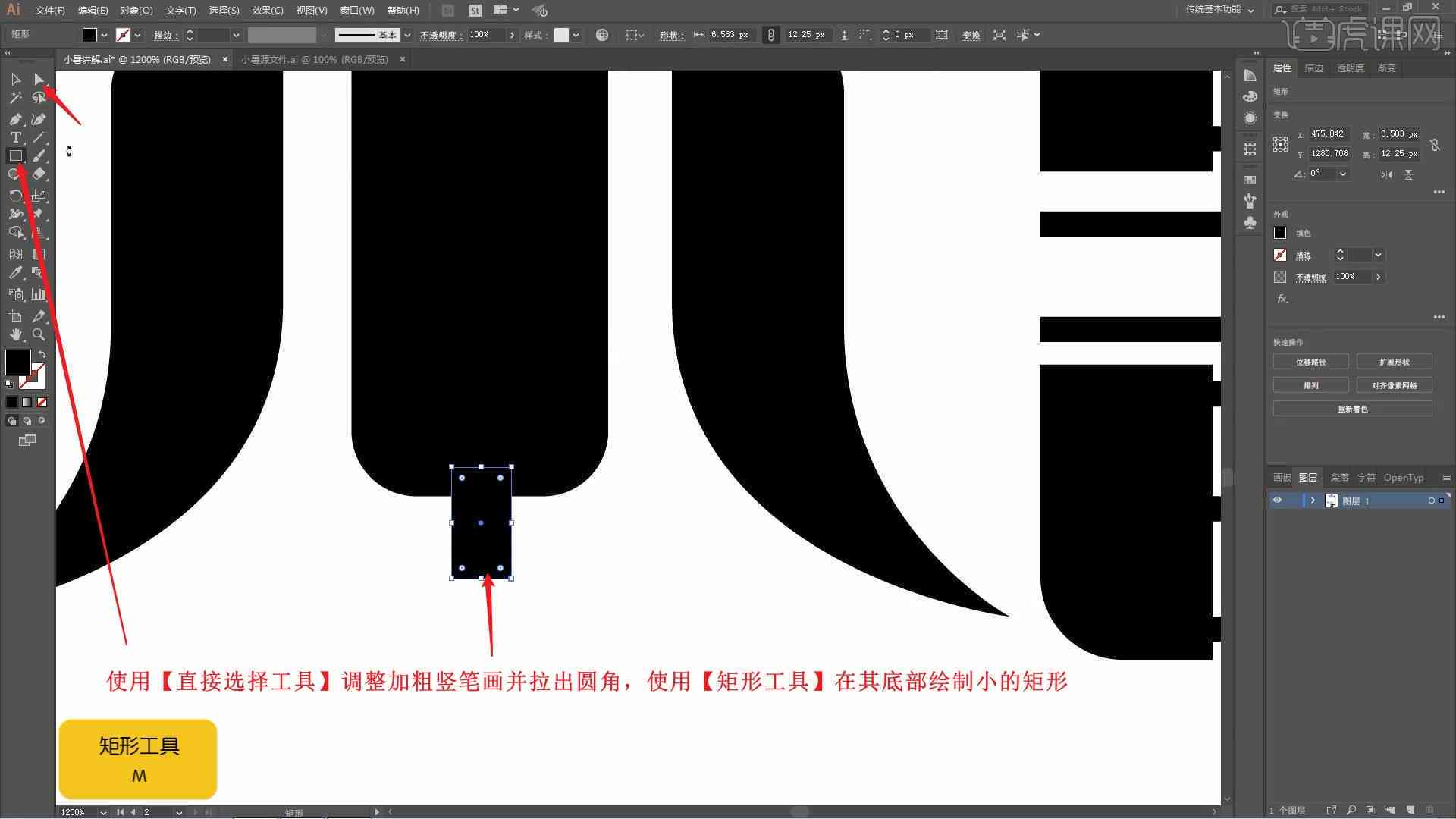Image resolution: width=1456 pixels, height=819 pixels.
Task: Select the Rectangle tool
Action: (15, 156)
